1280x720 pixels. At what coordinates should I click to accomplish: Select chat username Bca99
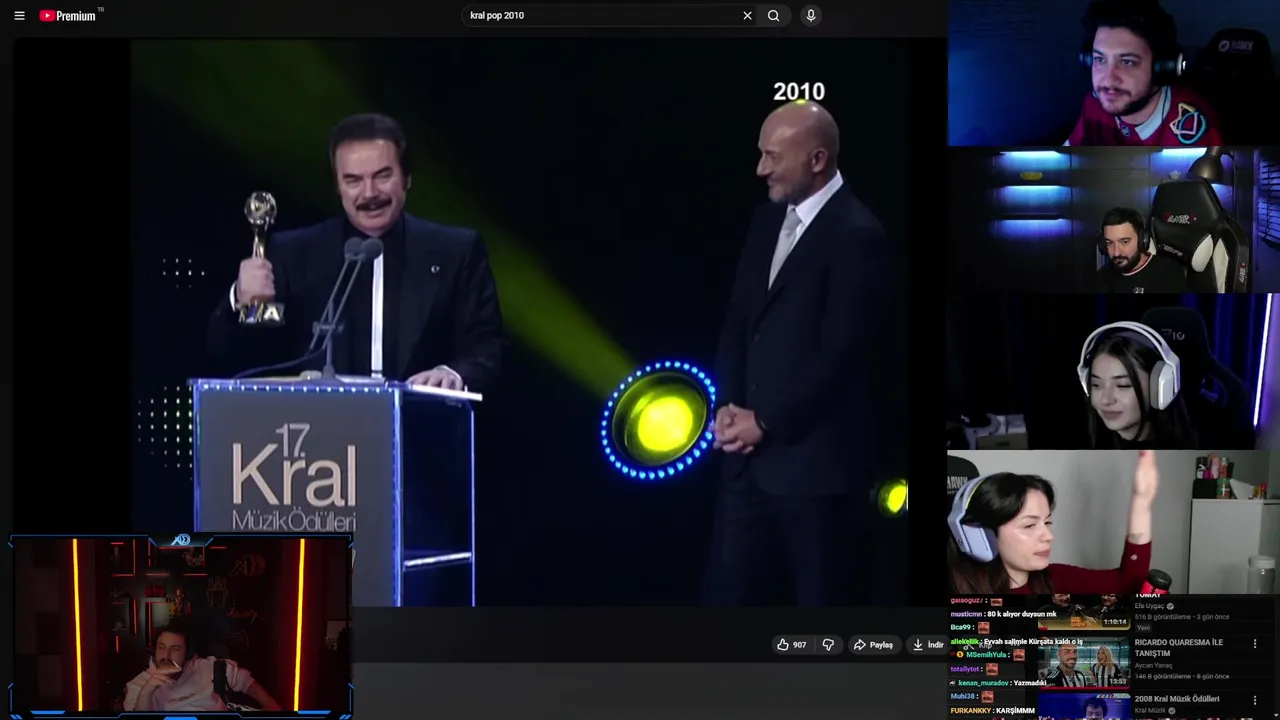[962, 627]
